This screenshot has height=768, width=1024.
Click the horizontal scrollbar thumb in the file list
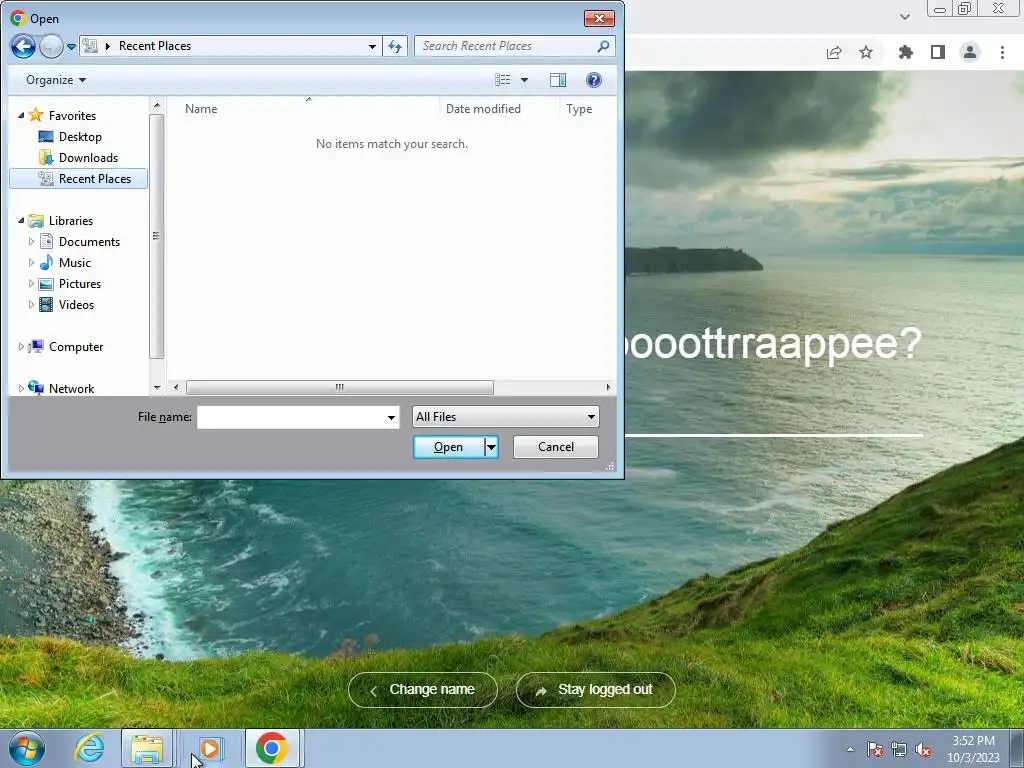[x=340, y=387]
